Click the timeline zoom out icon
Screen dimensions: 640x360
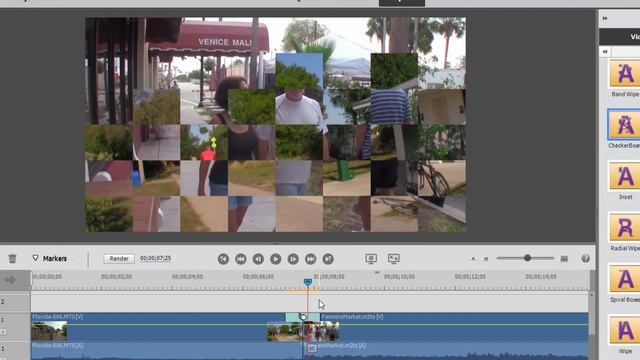(473, 259)
